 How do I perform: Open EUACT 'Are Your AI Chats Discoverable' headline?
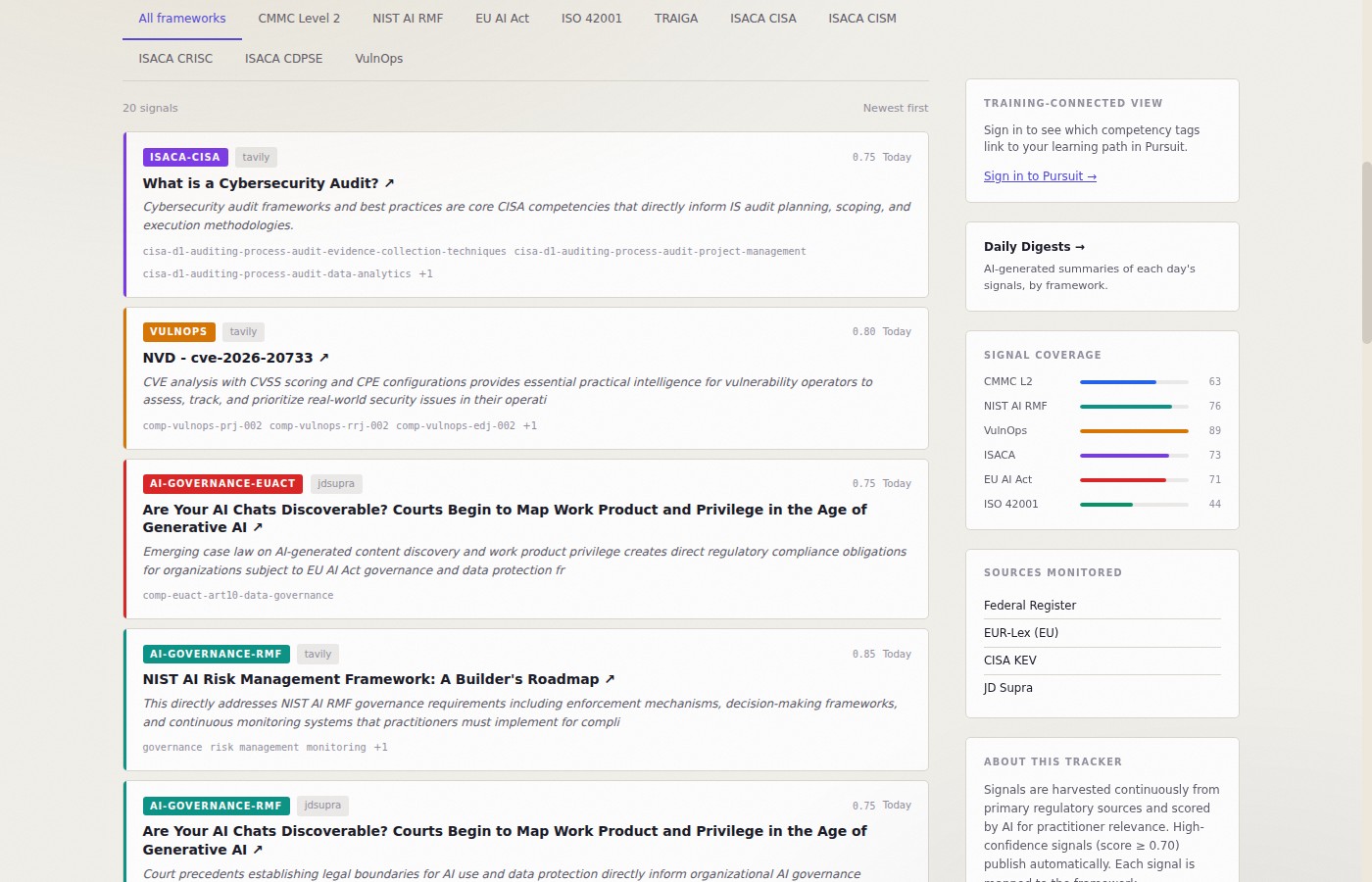click(505, 518)
